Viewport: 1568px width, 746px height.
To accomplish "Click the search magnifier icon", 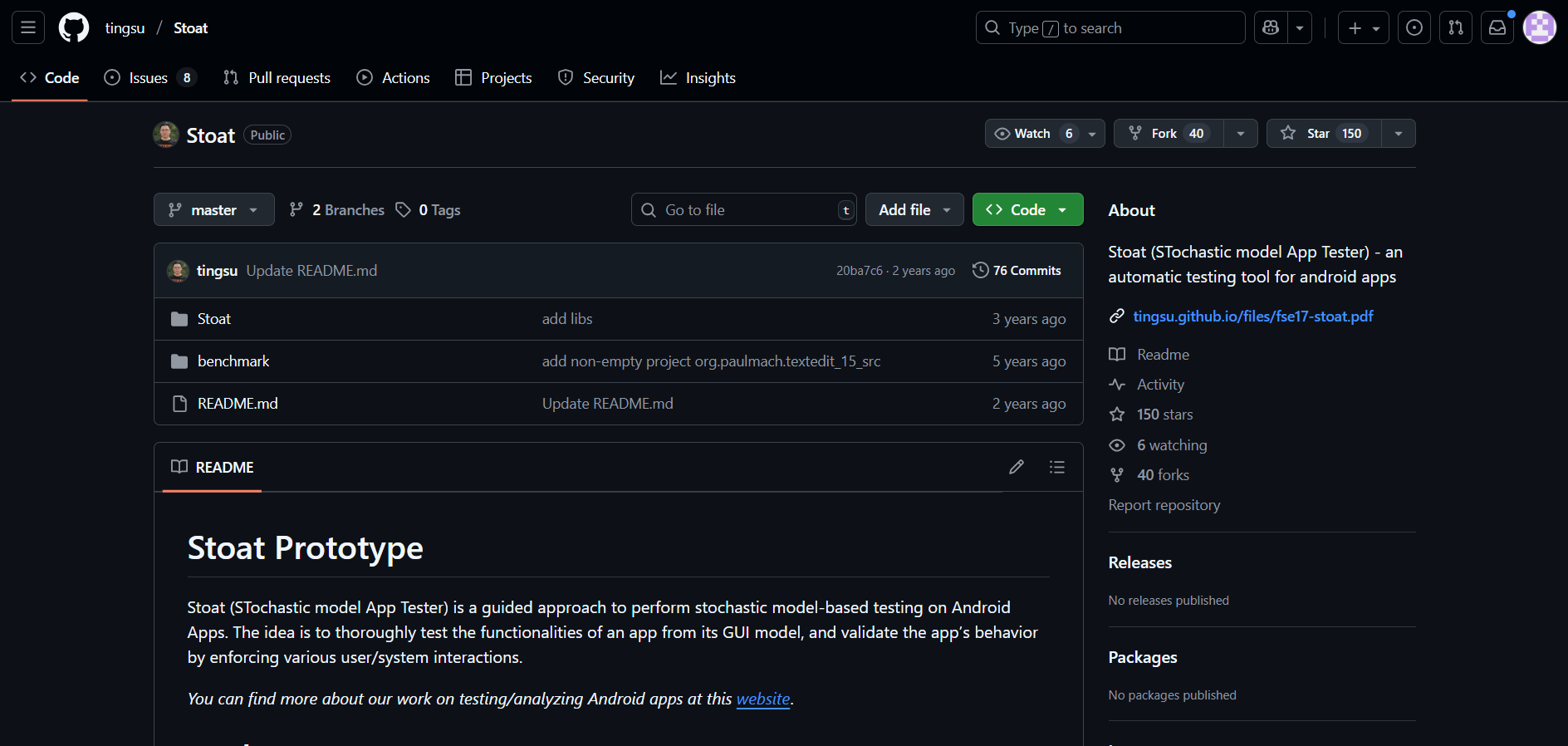I will (992, 27).
